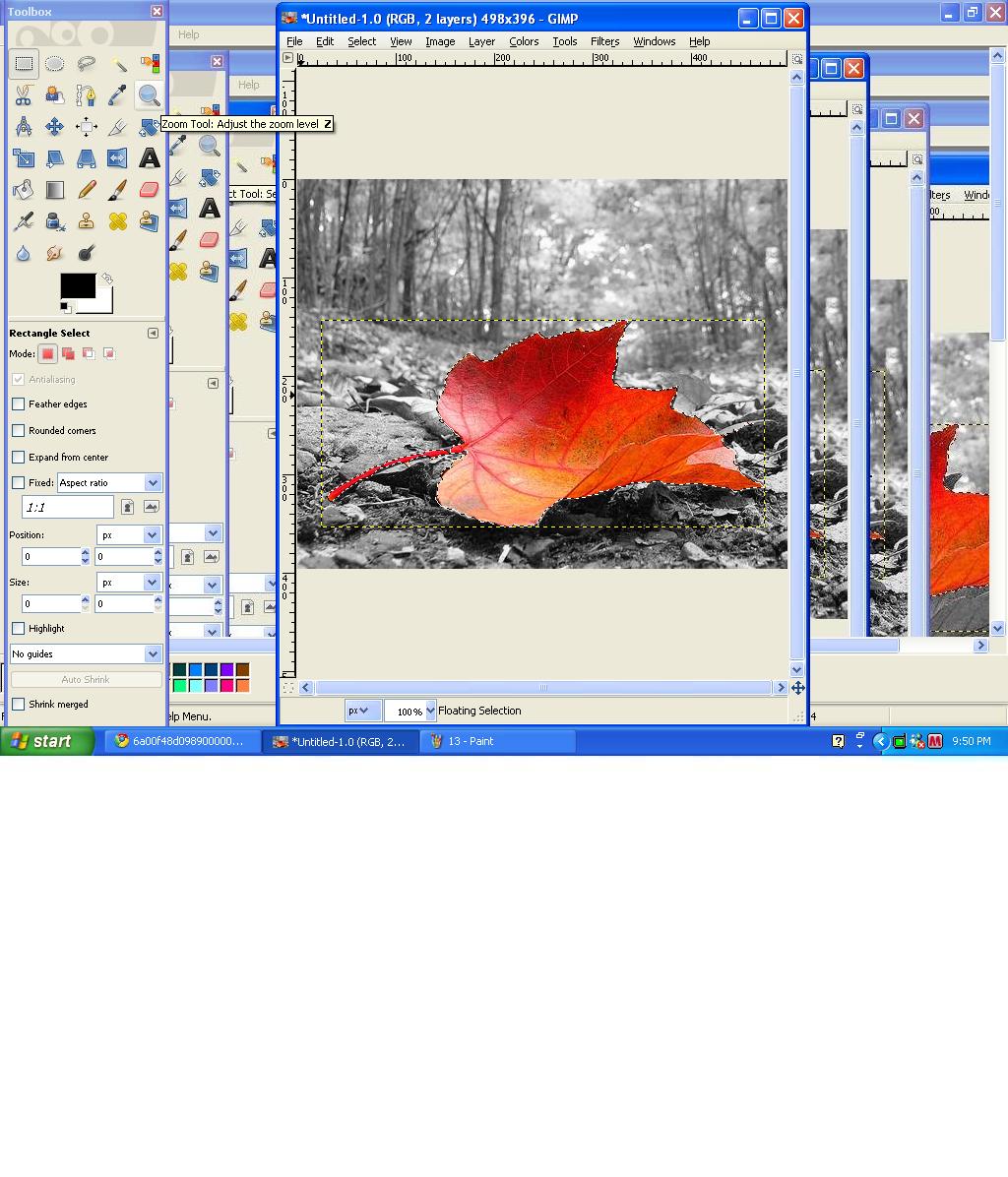Set mode to Replace current selection
The image size is (1008, 1177).
[x=48, y=353]
